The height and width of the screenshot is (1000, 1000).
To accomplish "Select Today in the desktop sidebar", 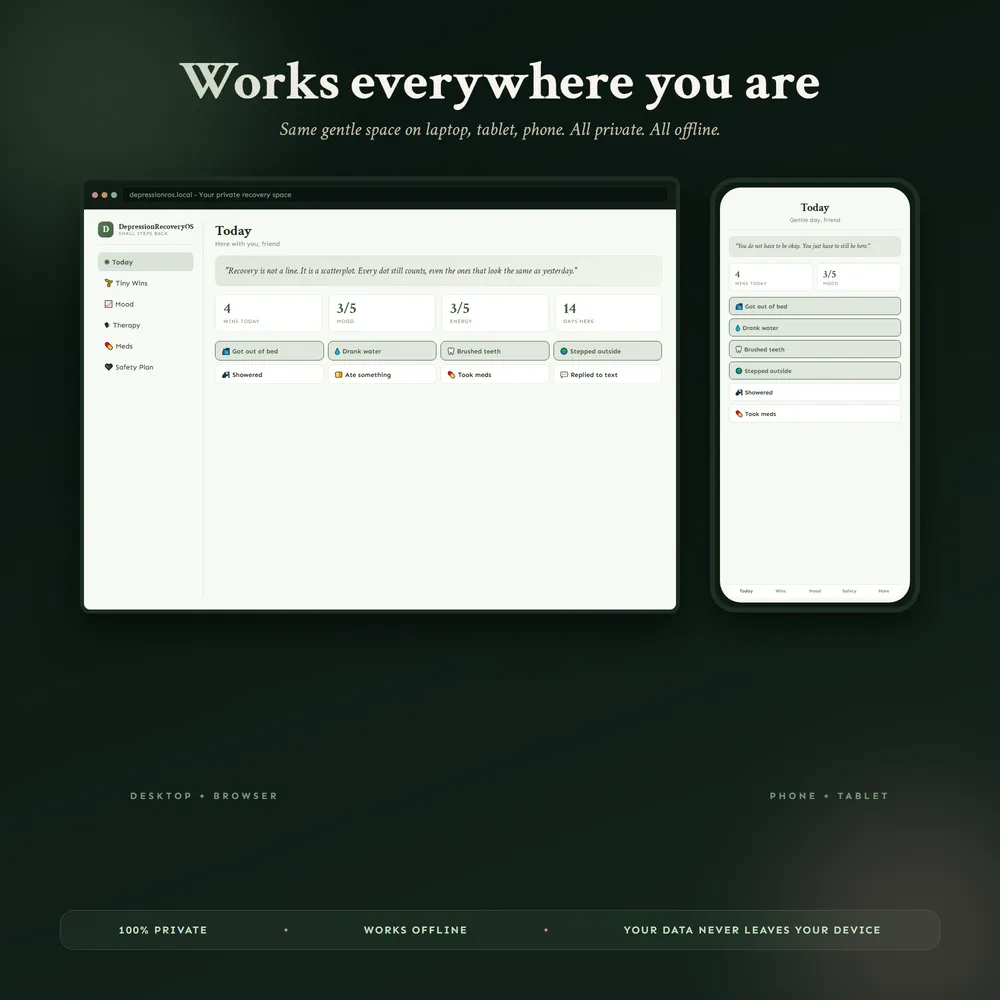I will click(x=145, y=262).
